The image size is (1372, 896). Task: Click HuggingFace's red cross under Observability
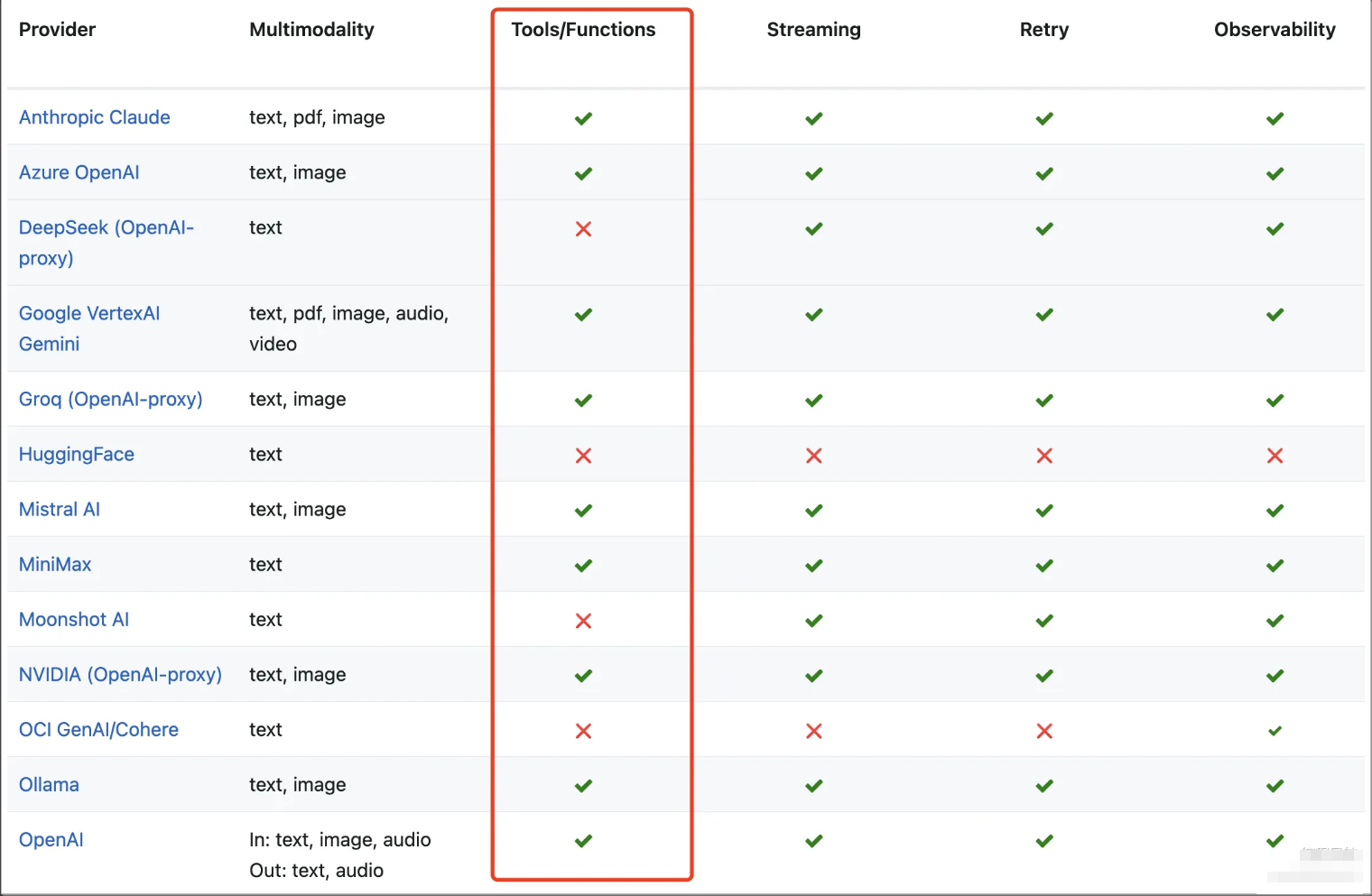coord(1275,456)
